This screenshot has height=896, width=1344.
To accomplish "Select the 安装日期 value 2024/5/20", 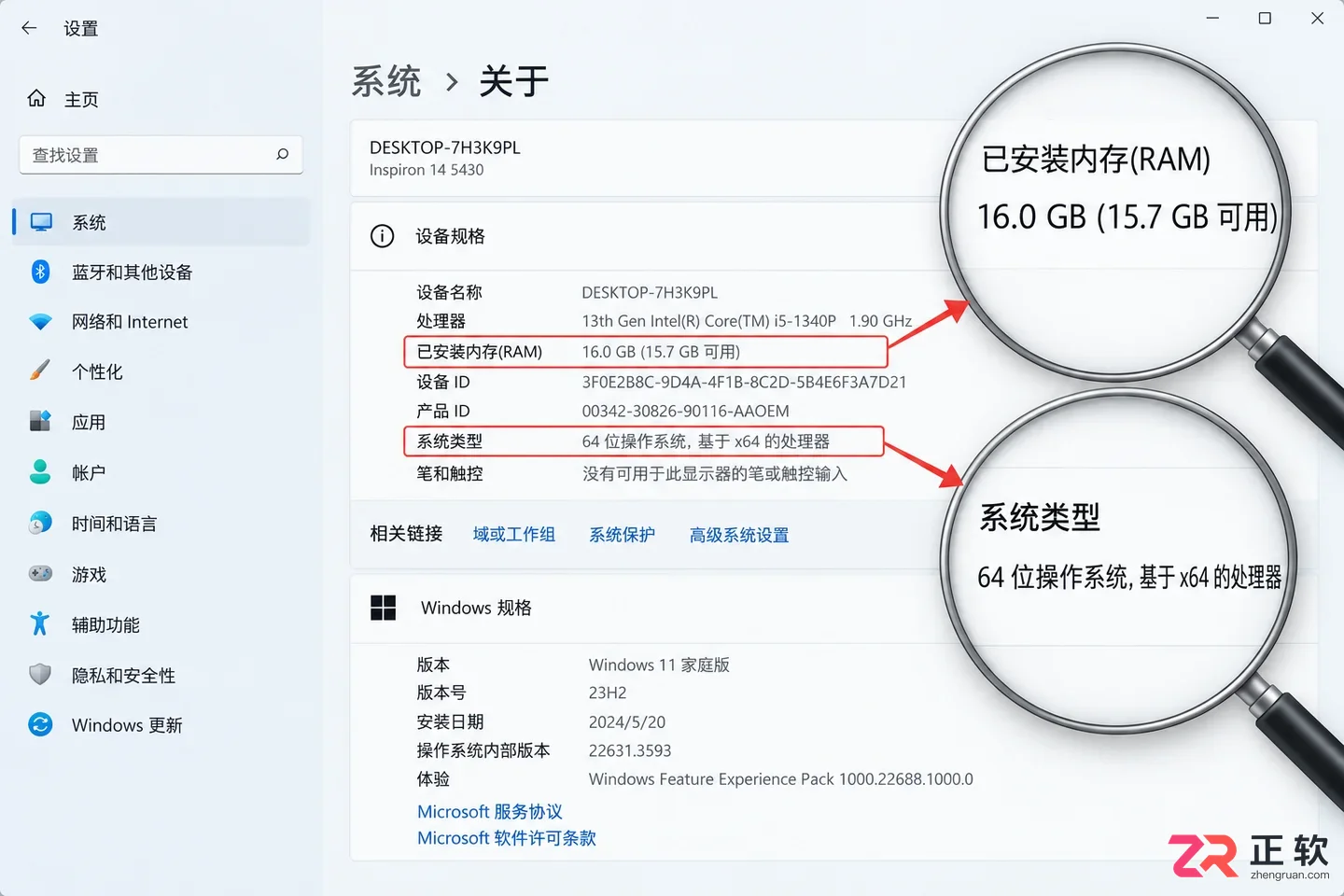I will [x=627, y=721].
